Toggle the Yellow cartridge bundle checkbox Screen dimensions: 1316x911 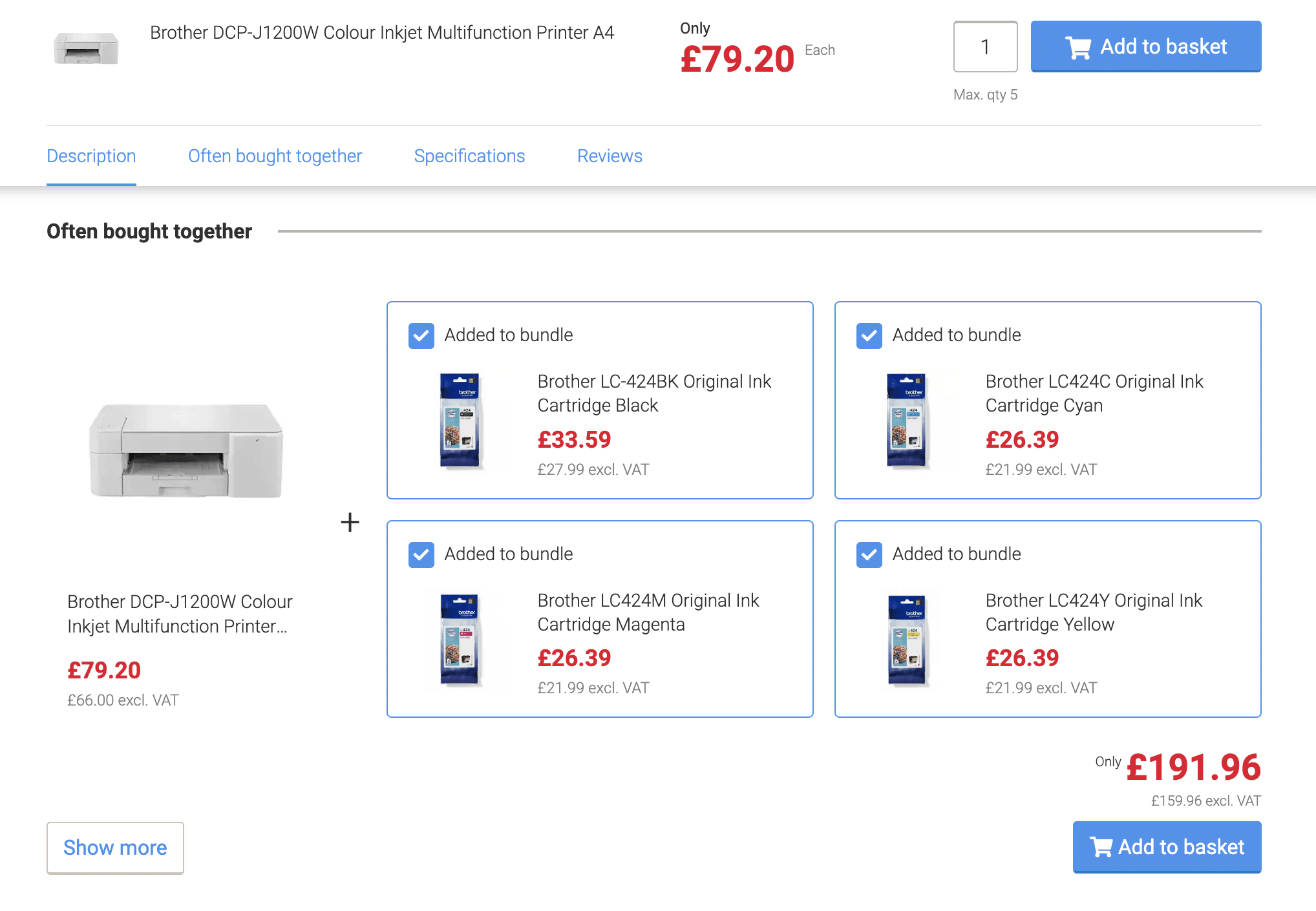869,555
